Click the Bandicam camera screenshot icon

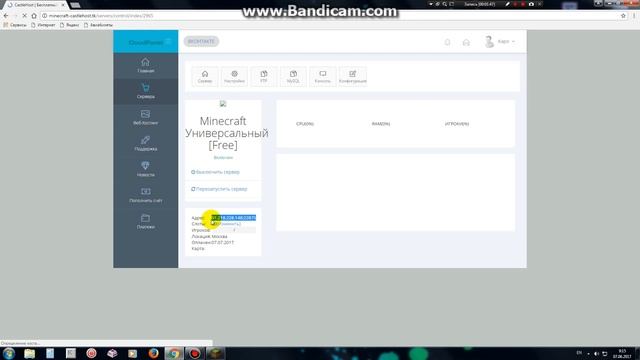[x=531, y=4]
